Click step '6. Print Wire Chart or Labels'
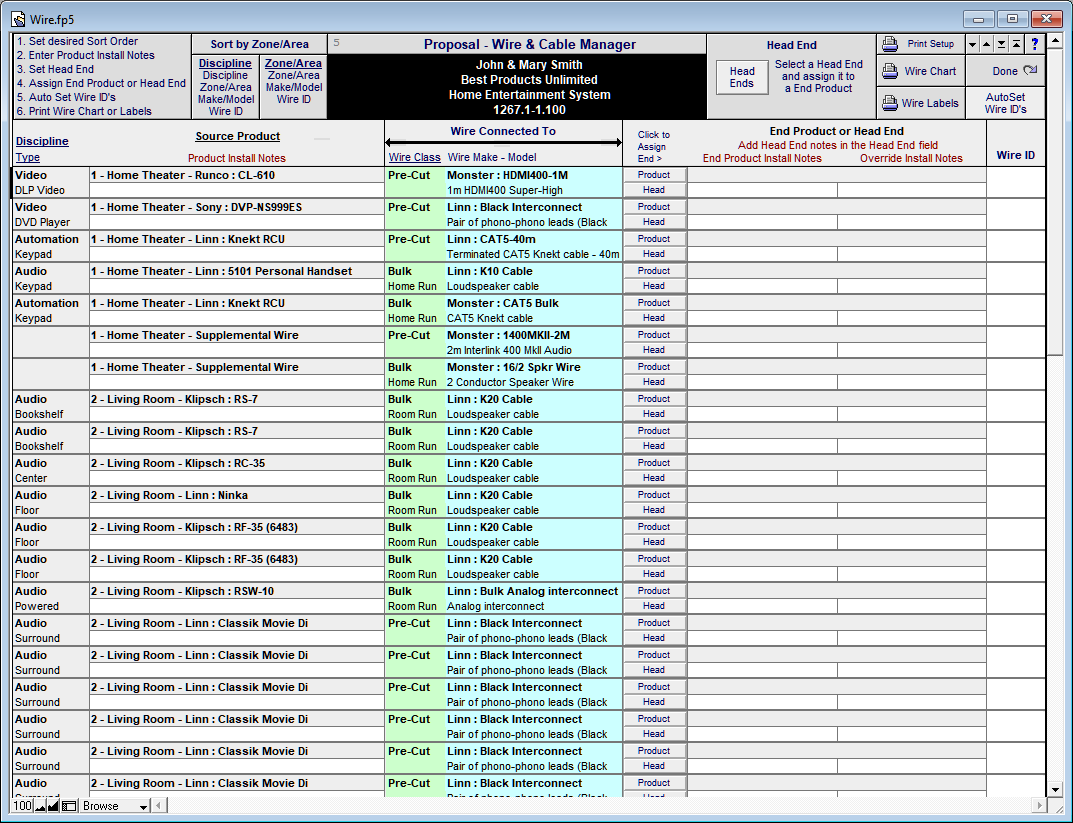Screen dimensions: 1073x823 coord(84,111)
